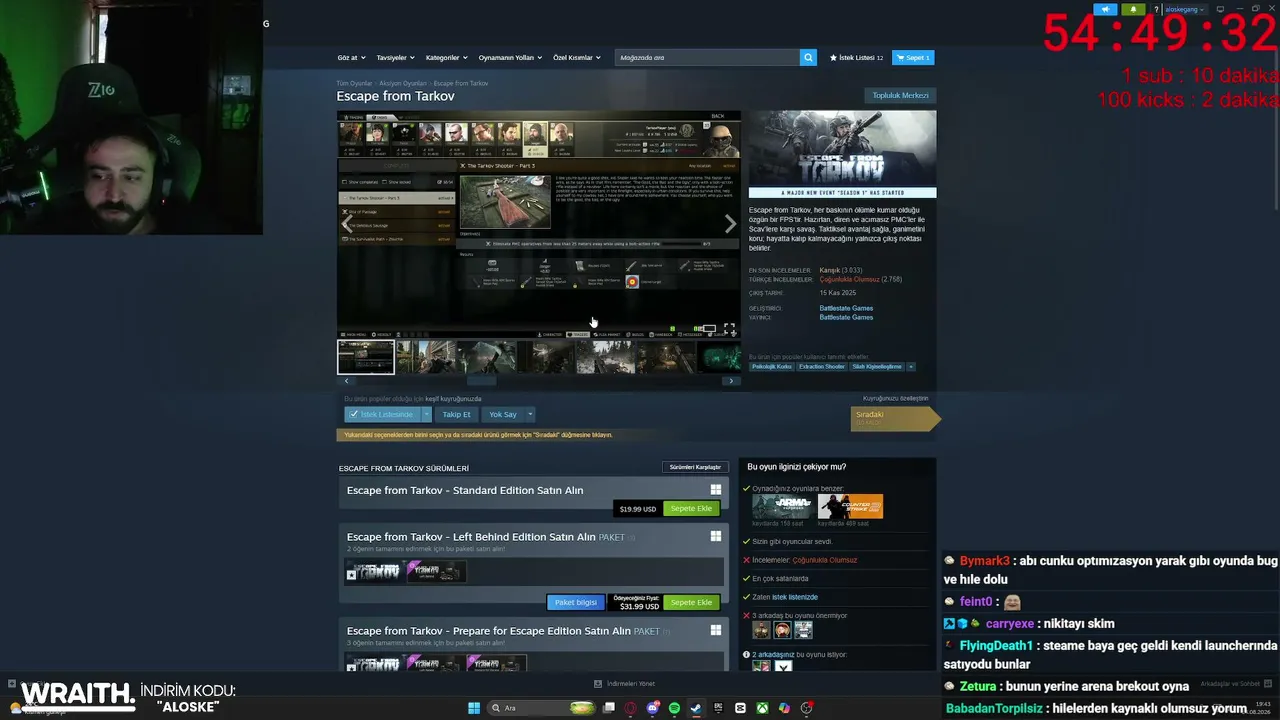Viewport: 1280px width, 720px height.
Task: Click the Takip Et follow button
Action: tap(456, 414)
